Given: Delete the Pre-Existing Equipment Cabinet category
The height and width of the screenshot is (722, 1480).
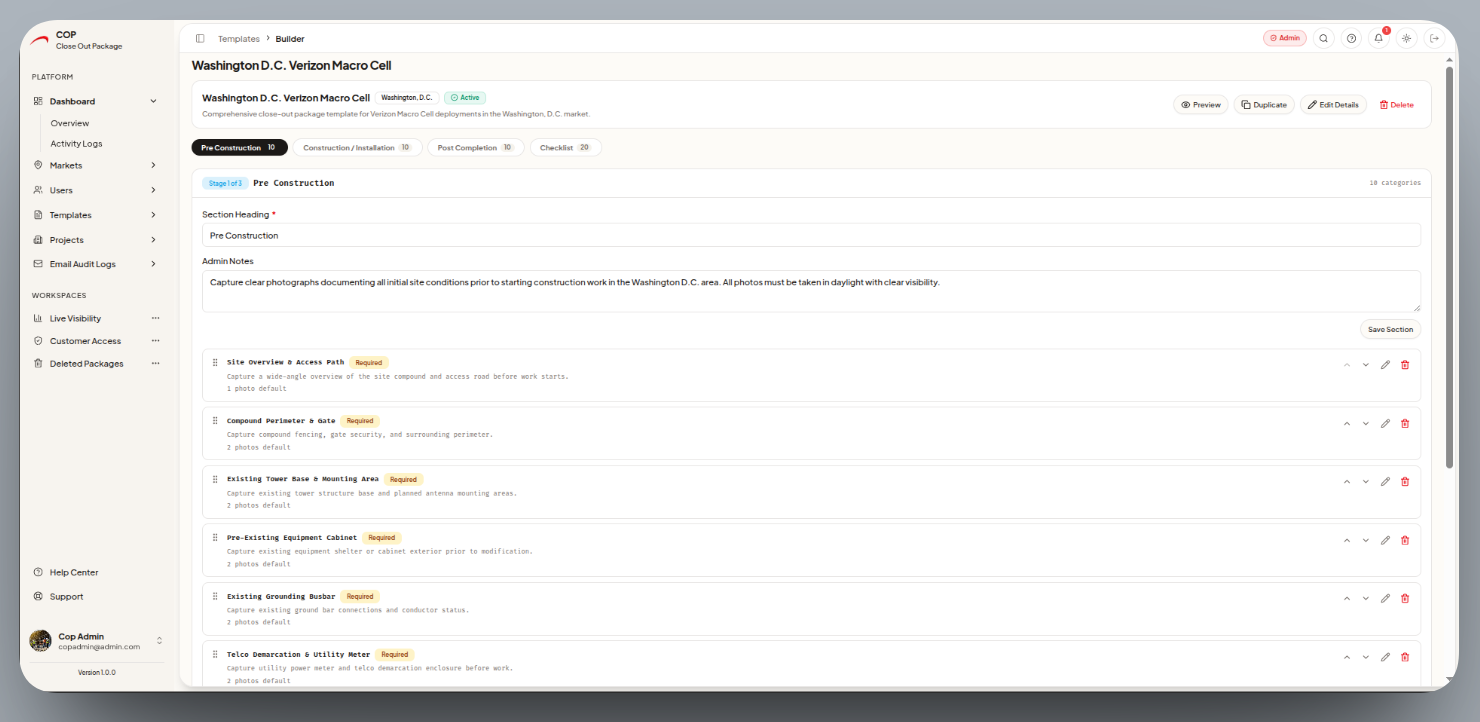Looking at the screenshot, I should [x=1405, y=540].
